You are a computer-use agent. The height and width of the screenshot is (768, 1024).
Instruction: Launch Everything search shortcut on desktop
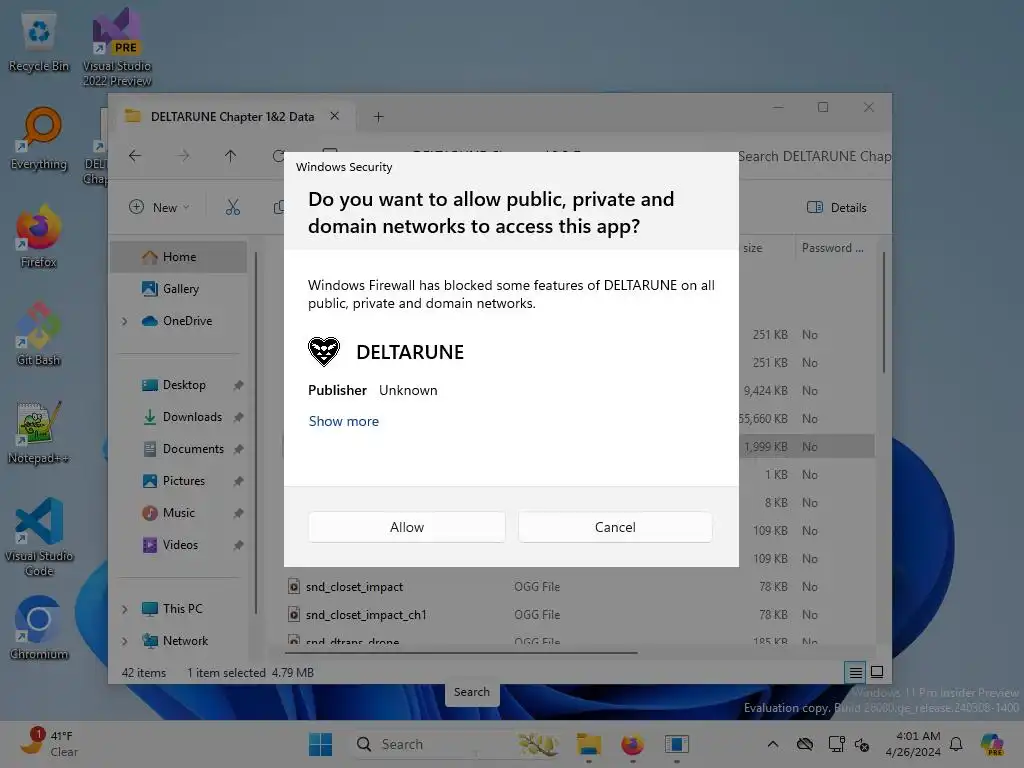tap(39, 139)
